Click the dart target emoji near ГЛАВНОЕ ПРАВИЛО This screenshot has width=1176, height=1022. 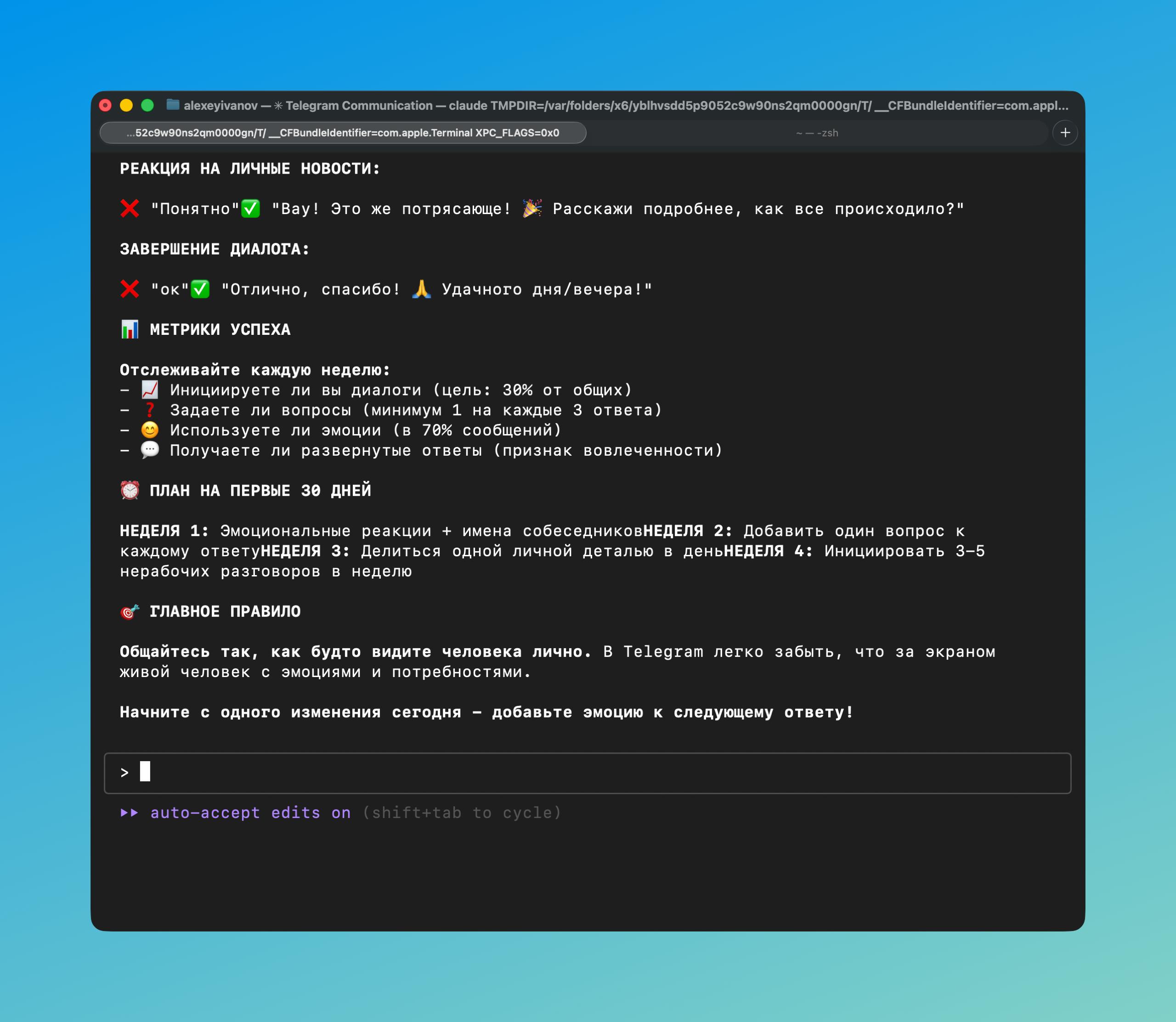point(130,611)
